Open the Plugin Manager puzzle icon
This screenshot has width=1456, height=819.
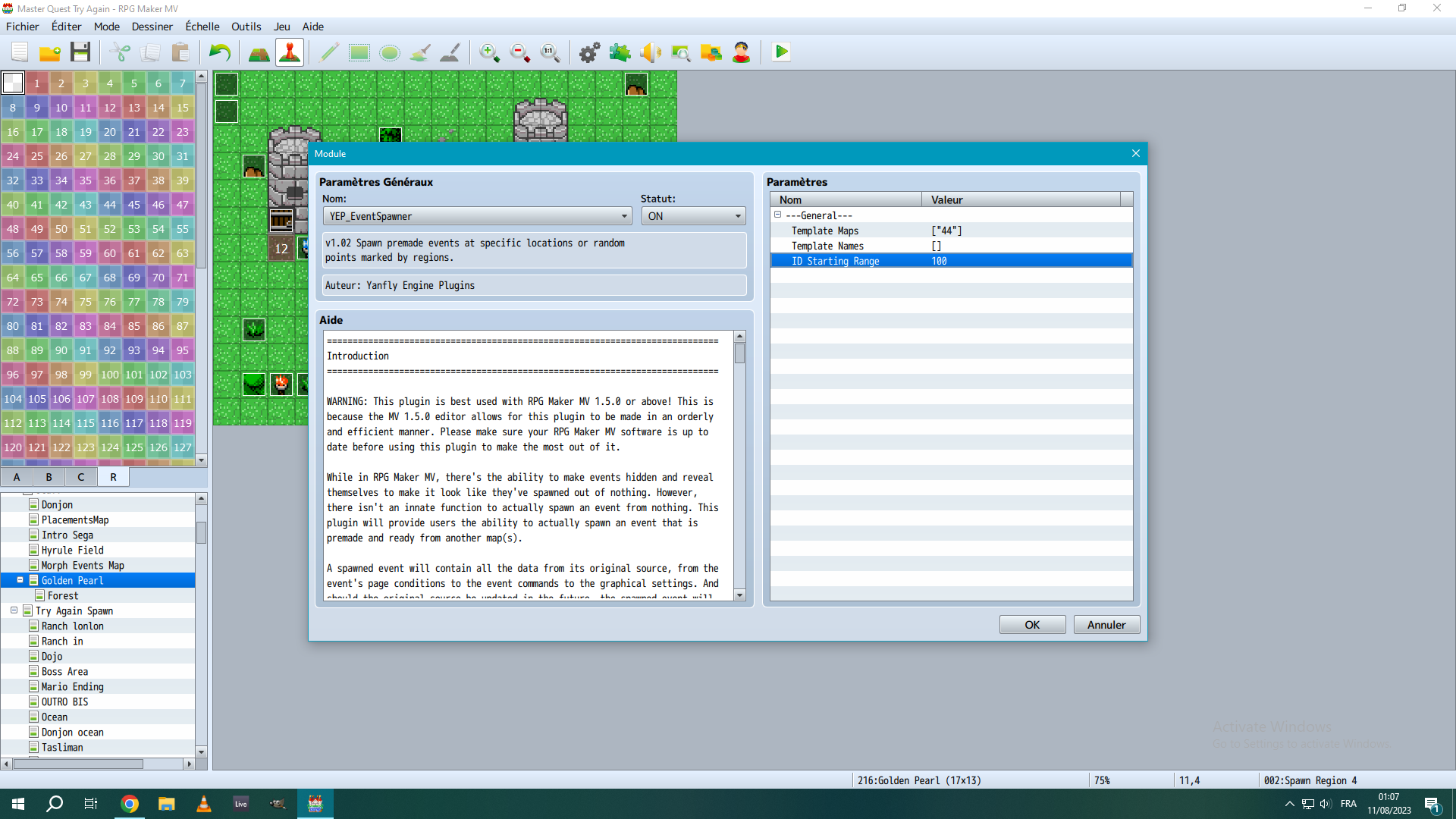click(x=620, y=52)
